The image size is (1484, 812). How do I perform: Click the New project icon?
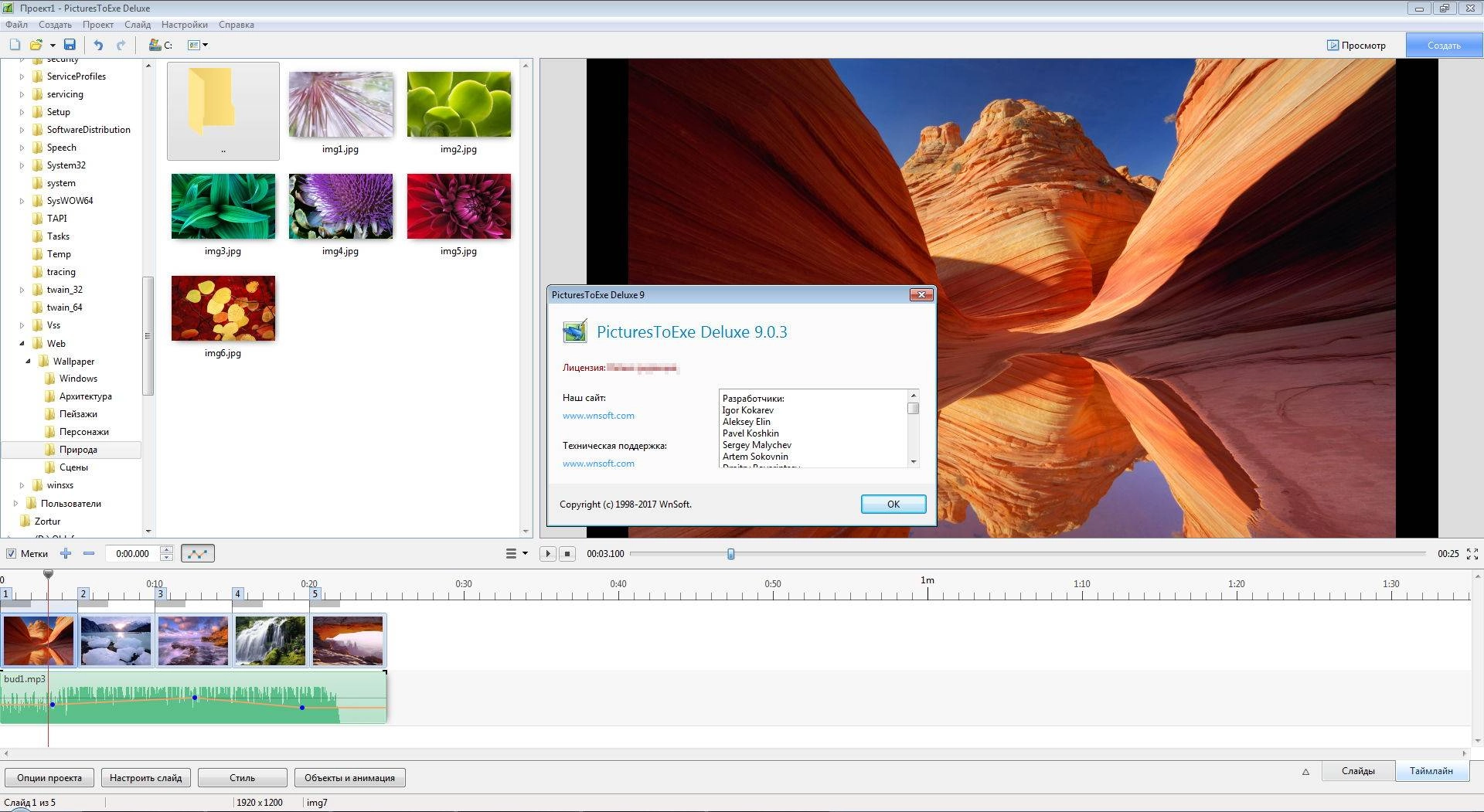pos(15,45)
